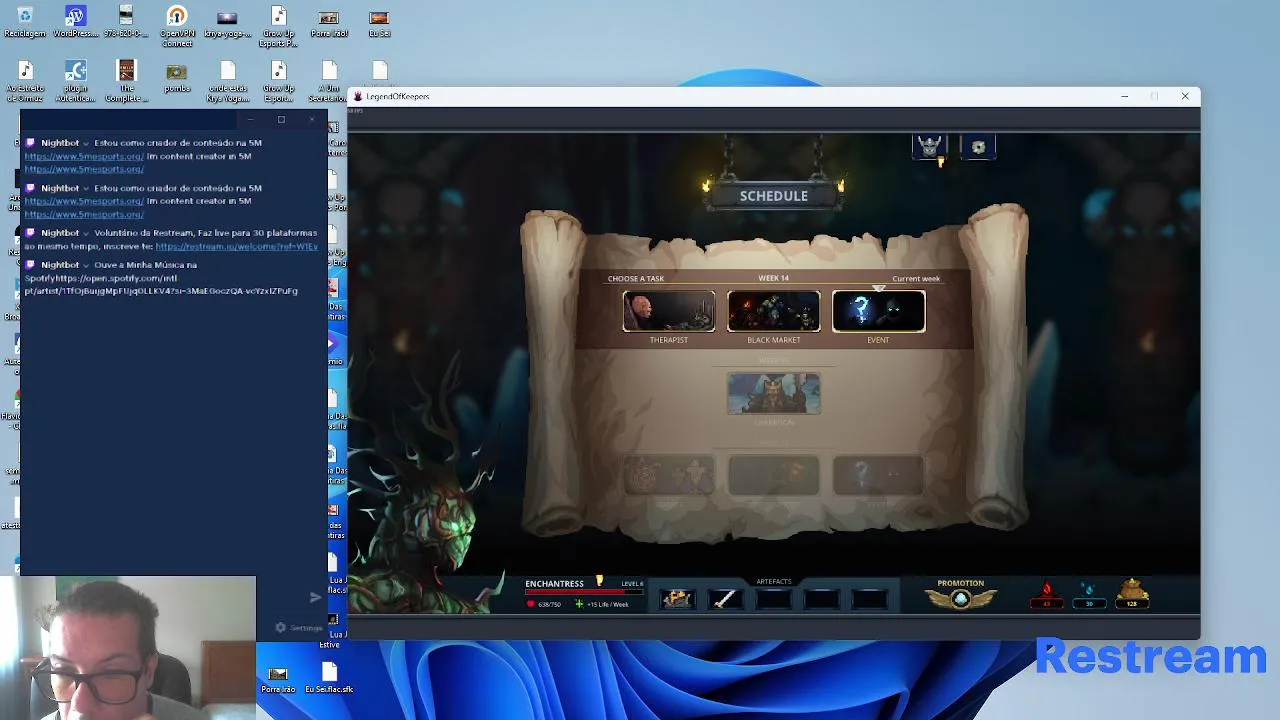Open the WordPress desktop shortcut
The height and width of the screenshot is (720, 1280).
(76, 22)
